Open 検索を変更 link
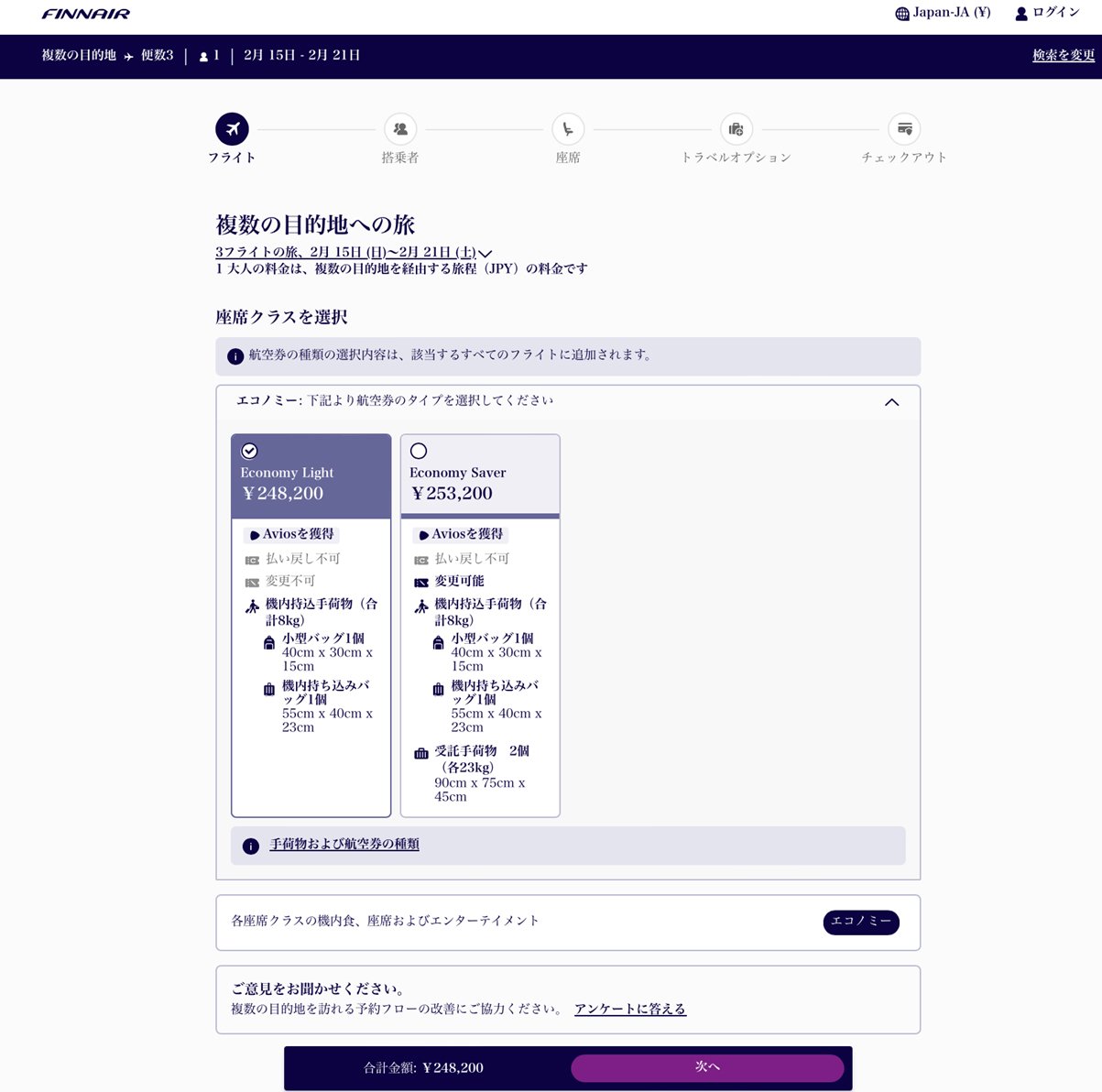This screenshot has height=1092, width=1102. pyautogui.click(x=1063, y=56)
